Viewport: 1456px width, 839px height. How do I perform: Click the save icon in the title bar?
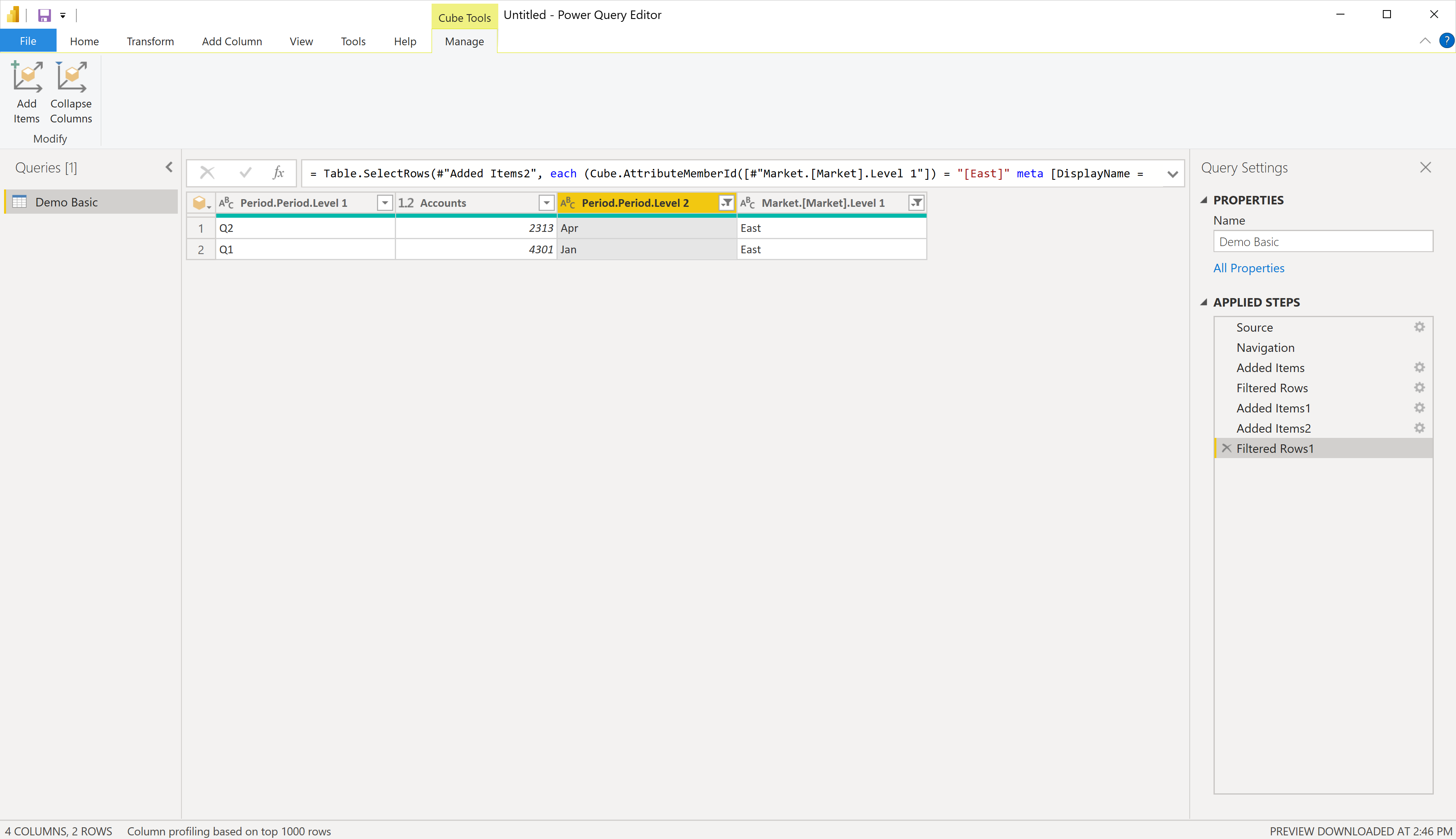click(x=44, y=15)
